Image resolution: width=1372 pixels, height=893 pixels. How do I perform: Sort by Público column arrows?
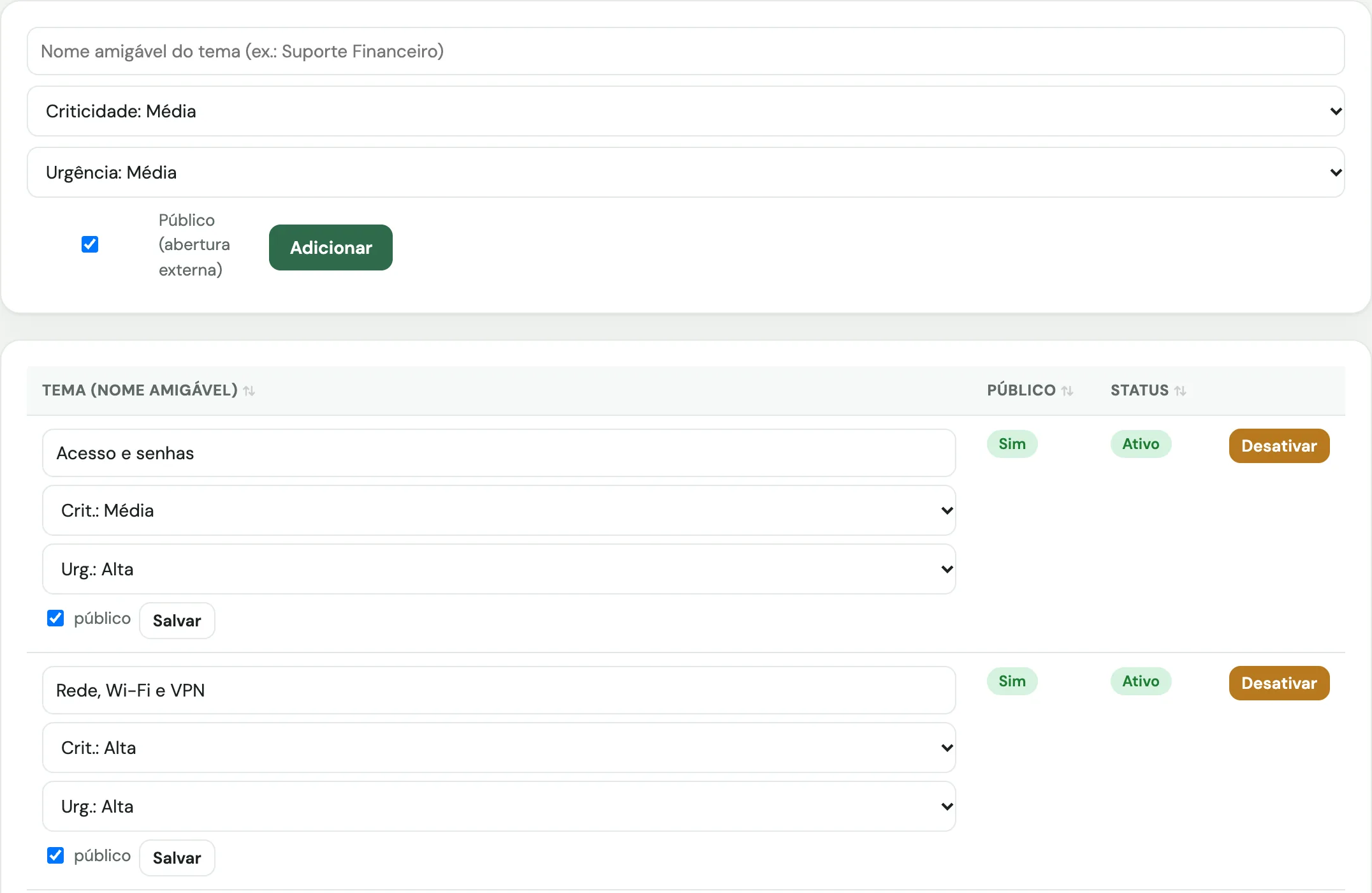click(1067, 391)
